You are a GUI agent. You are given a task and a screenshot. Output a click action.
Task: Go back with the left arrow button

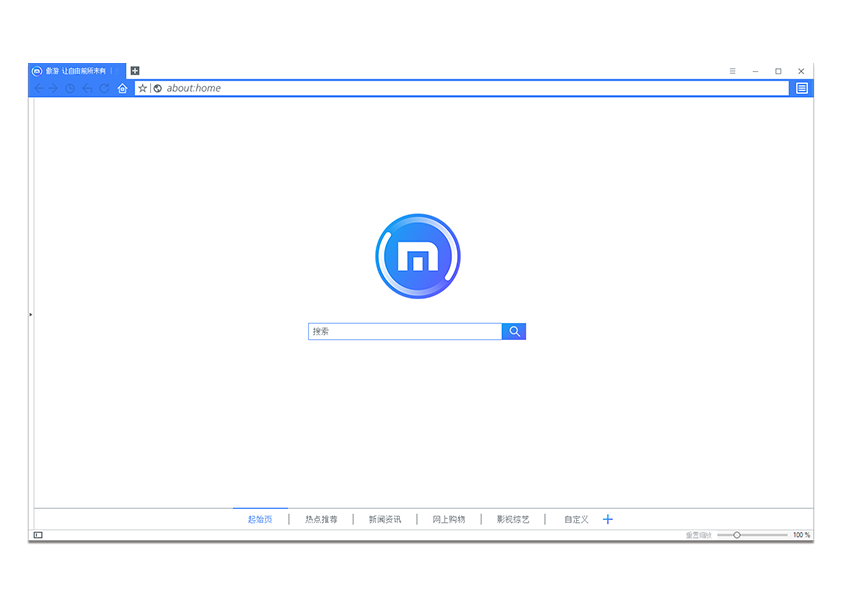[39, 89]
